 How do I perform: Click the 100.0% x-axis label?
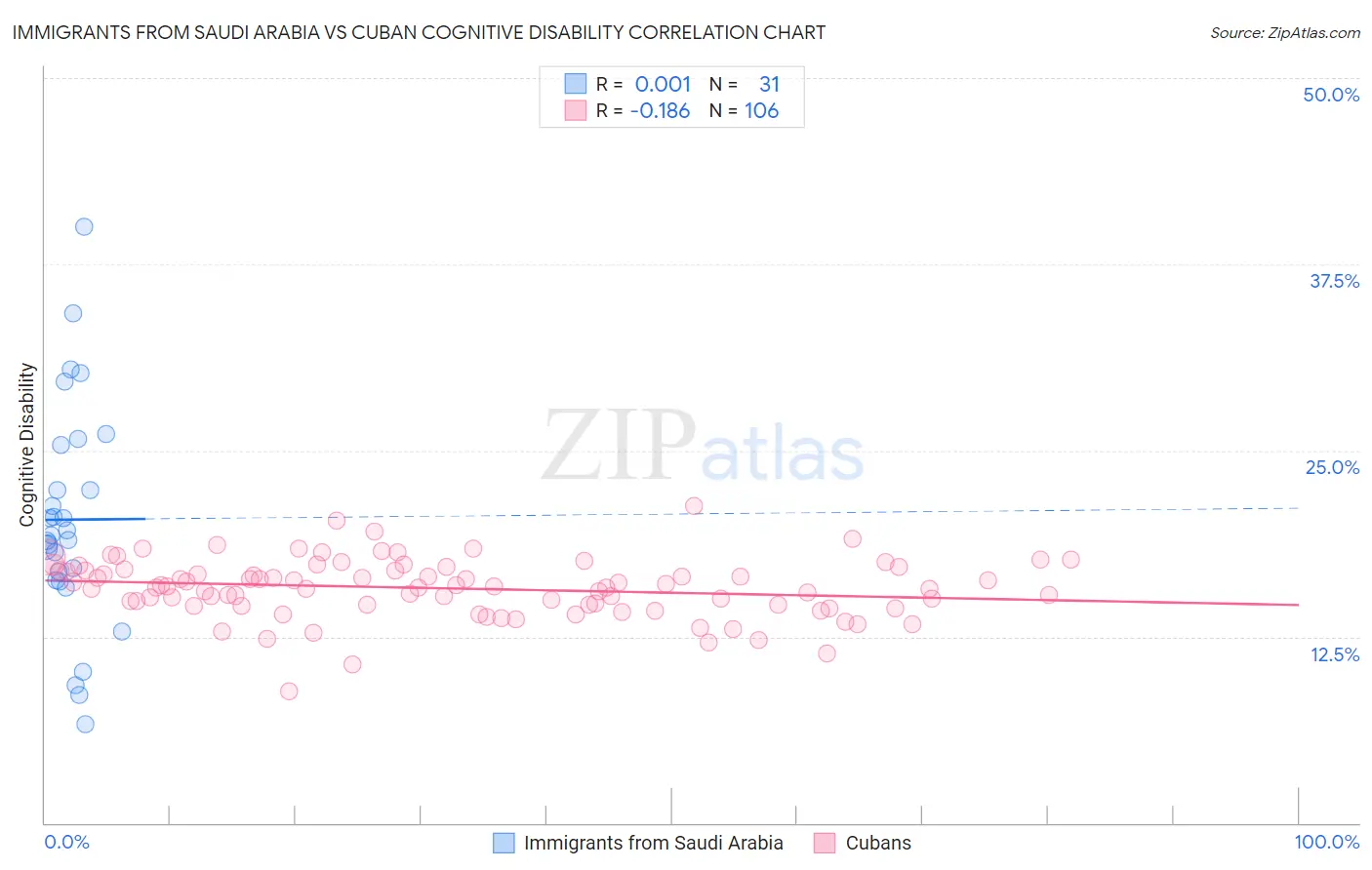pyautogui.click(x=1327, y=842)
